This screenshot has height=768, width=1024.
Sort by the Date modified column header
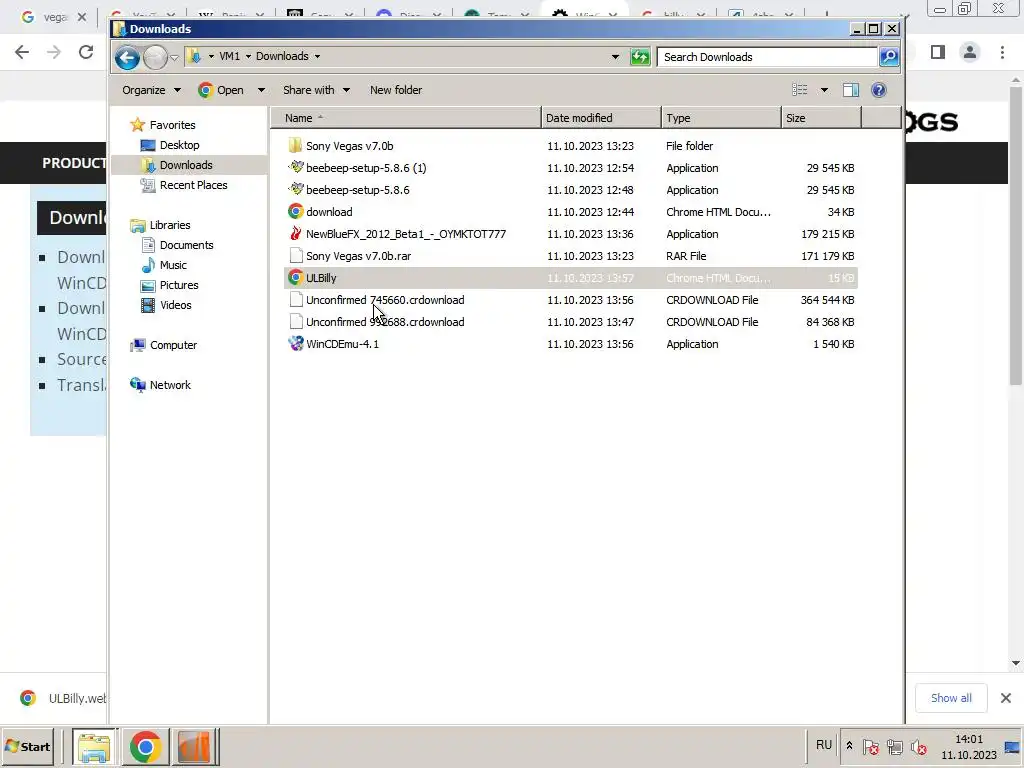tap(601, 118)
